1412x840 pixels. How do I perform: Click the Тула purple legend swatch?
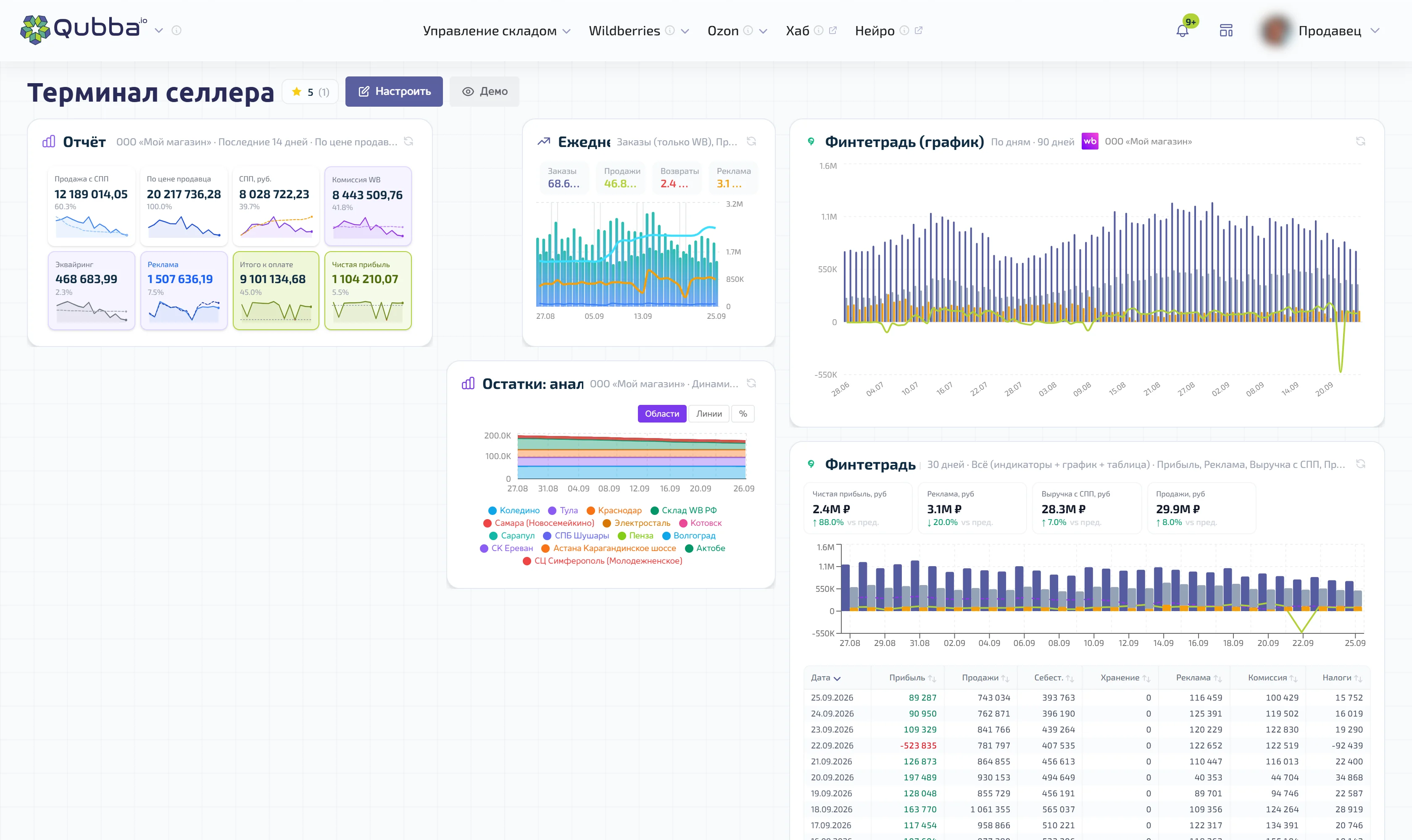(x=552, y=511)
